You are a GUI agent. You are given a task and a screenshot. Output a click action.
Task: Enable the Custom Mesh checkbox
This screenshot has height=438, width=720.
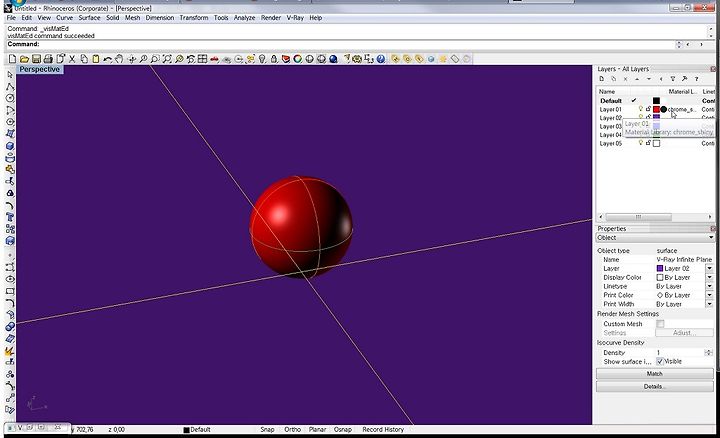660,324
